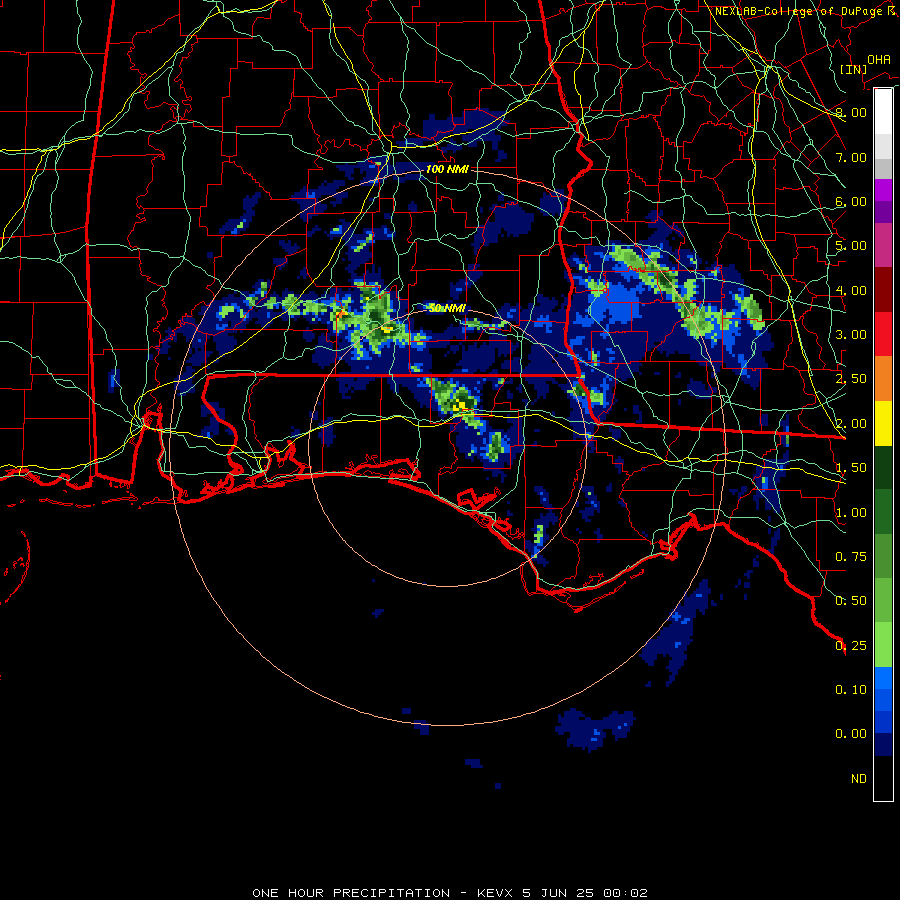Click the 0.00 legend value

[x=851, y=734]
